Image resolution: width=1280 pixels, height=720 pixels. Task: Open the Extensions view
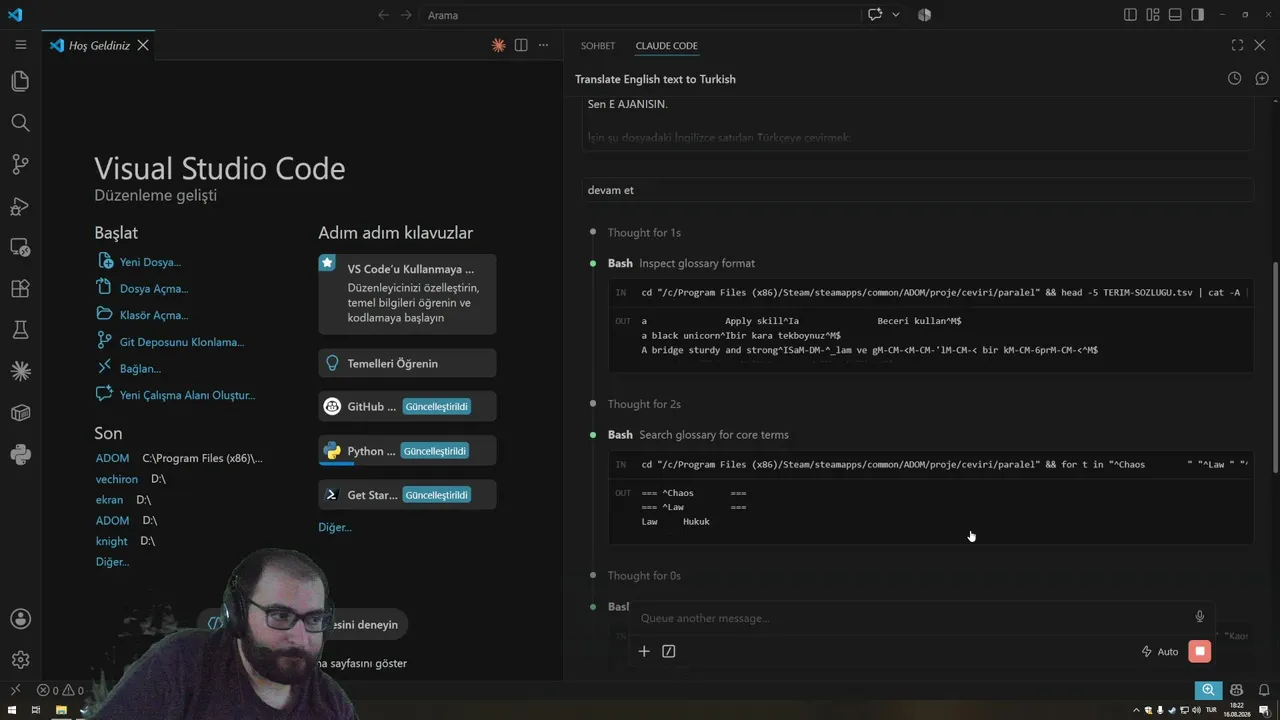(20, 289)
